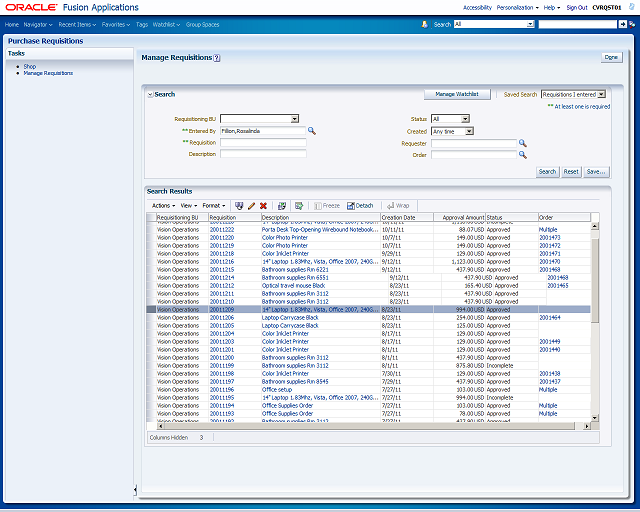Click the horizontal scrollbar left arrow

(x=160, y=426)
